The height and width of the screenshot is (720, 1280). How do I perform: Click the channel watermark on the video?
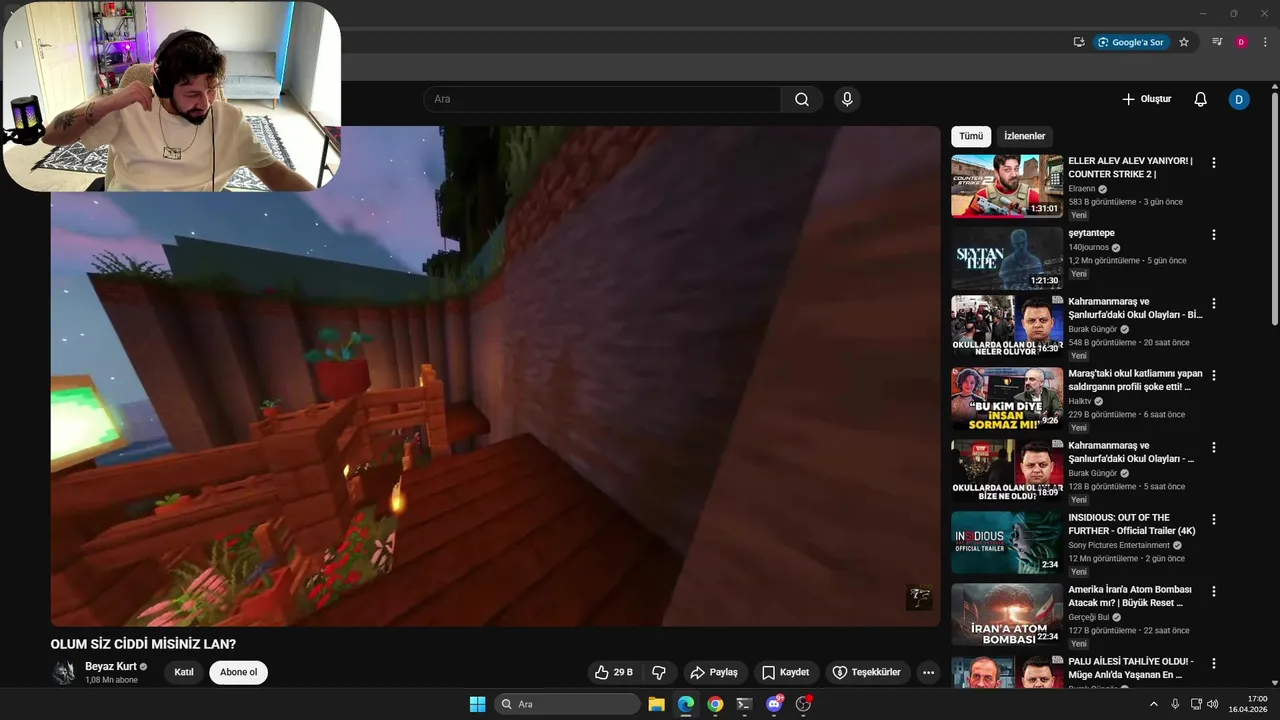[x=919, y=597]
